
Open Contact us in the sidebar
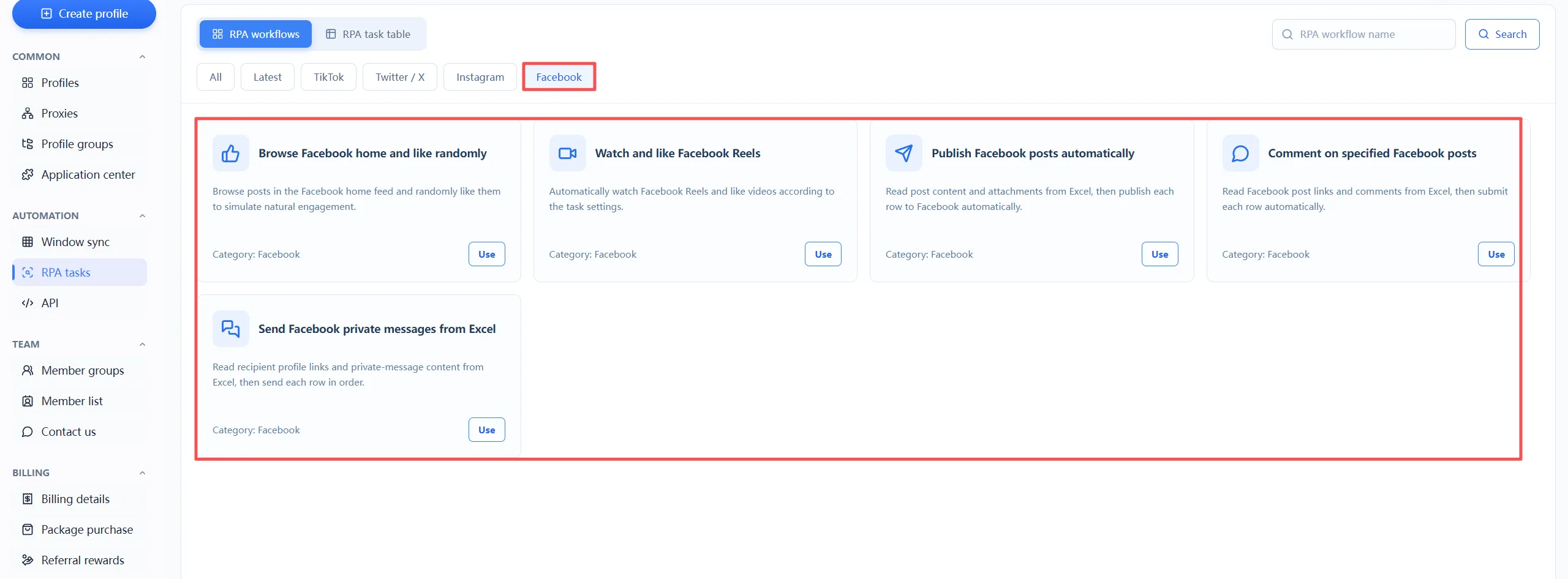tap(80, 431)
